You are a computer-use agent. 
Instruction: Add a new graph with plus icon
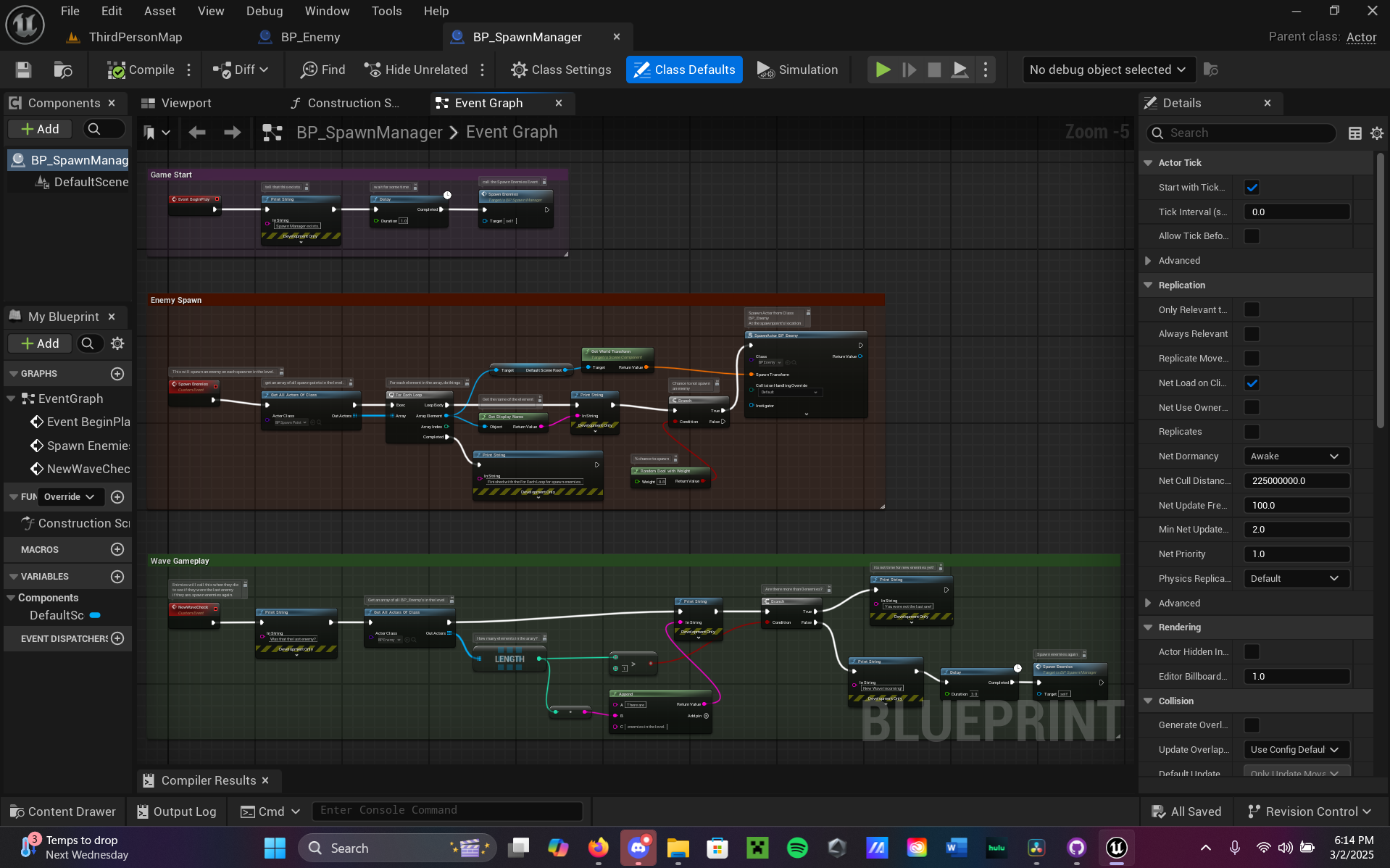coord(117,374)
